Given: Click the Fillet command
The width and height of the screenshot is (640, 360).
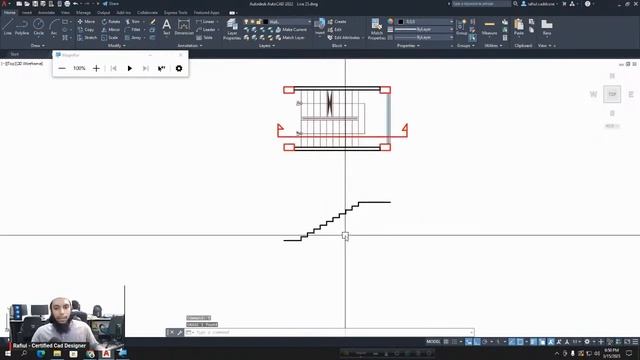Looking at the screenshot, I should [133, 29].
